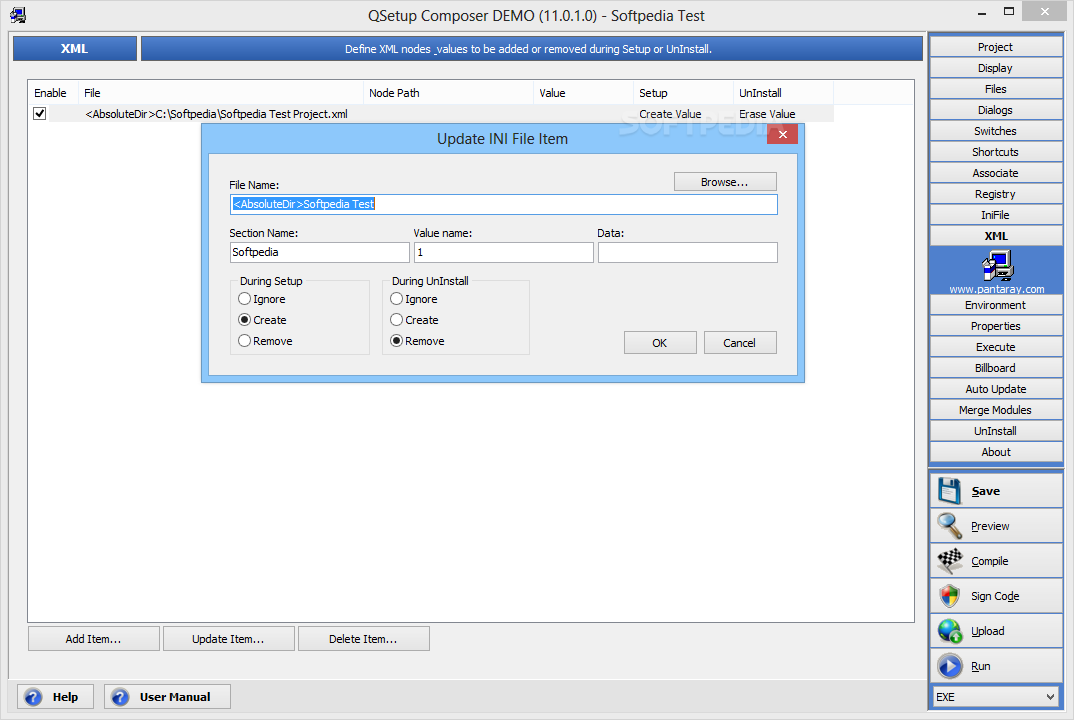The width and height of the screenshot is (1074, 720).
Task: Click the Browse... button
Action: pos(725,182)
